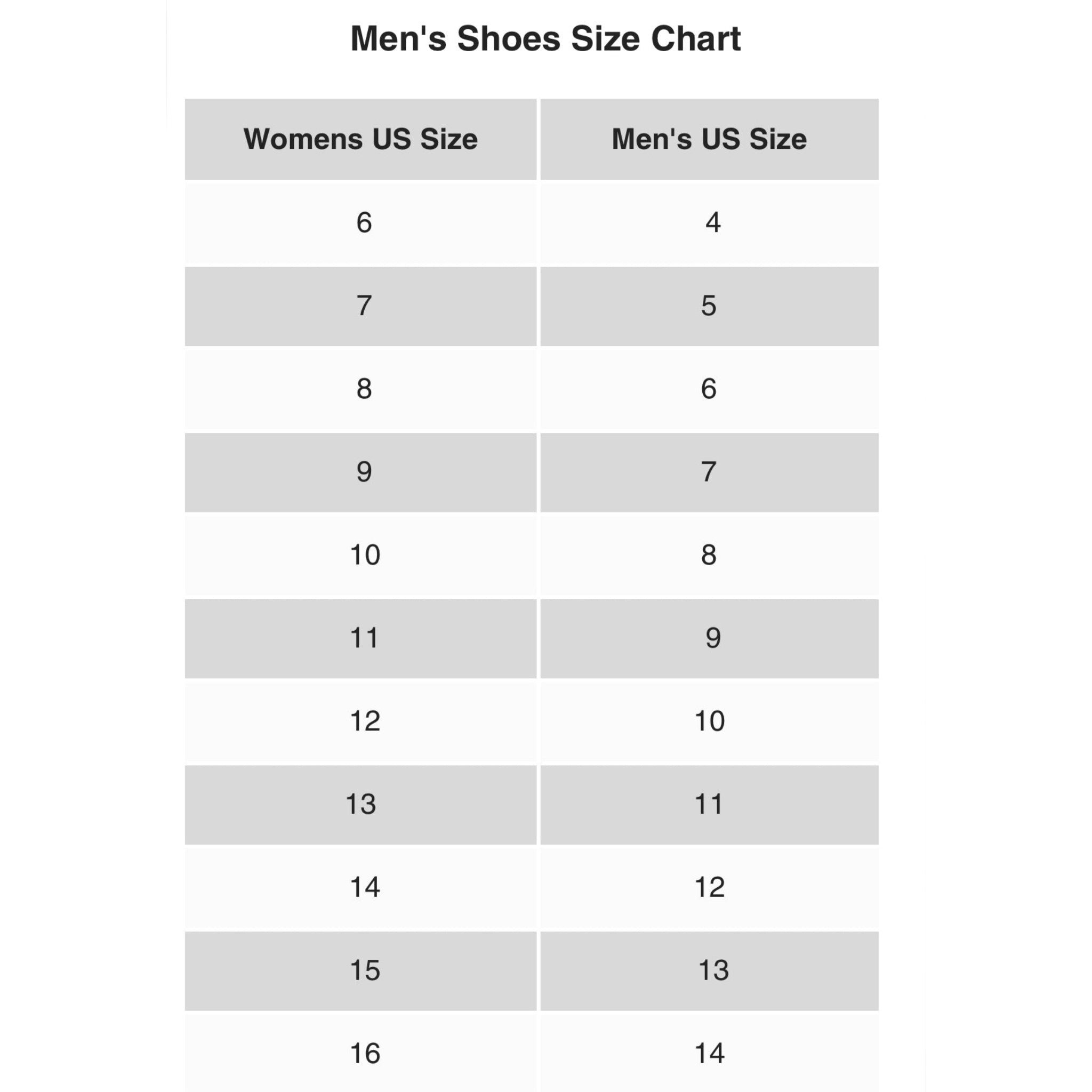Choose Womens size 9 cell
This screenshot has width=1092, height=1092.
coord(364,472)
